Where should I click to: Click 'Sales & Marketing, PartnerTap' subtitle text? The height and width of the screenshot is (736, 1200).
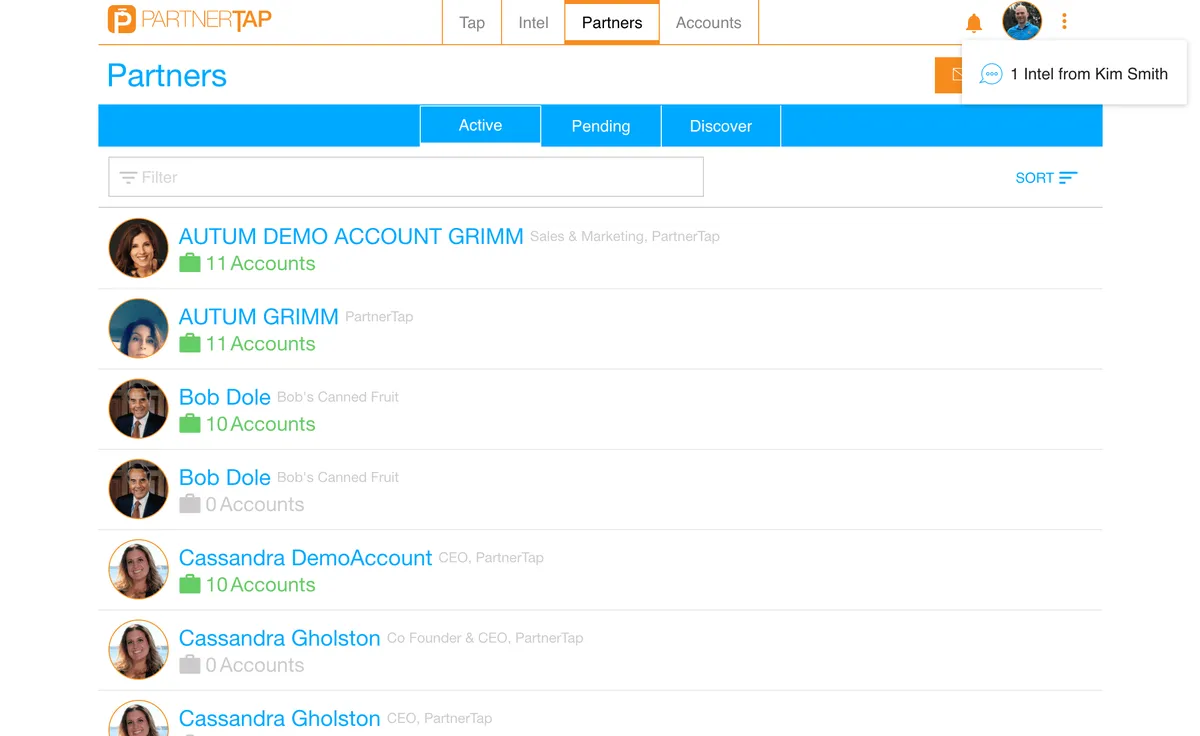tap(625, 237)
